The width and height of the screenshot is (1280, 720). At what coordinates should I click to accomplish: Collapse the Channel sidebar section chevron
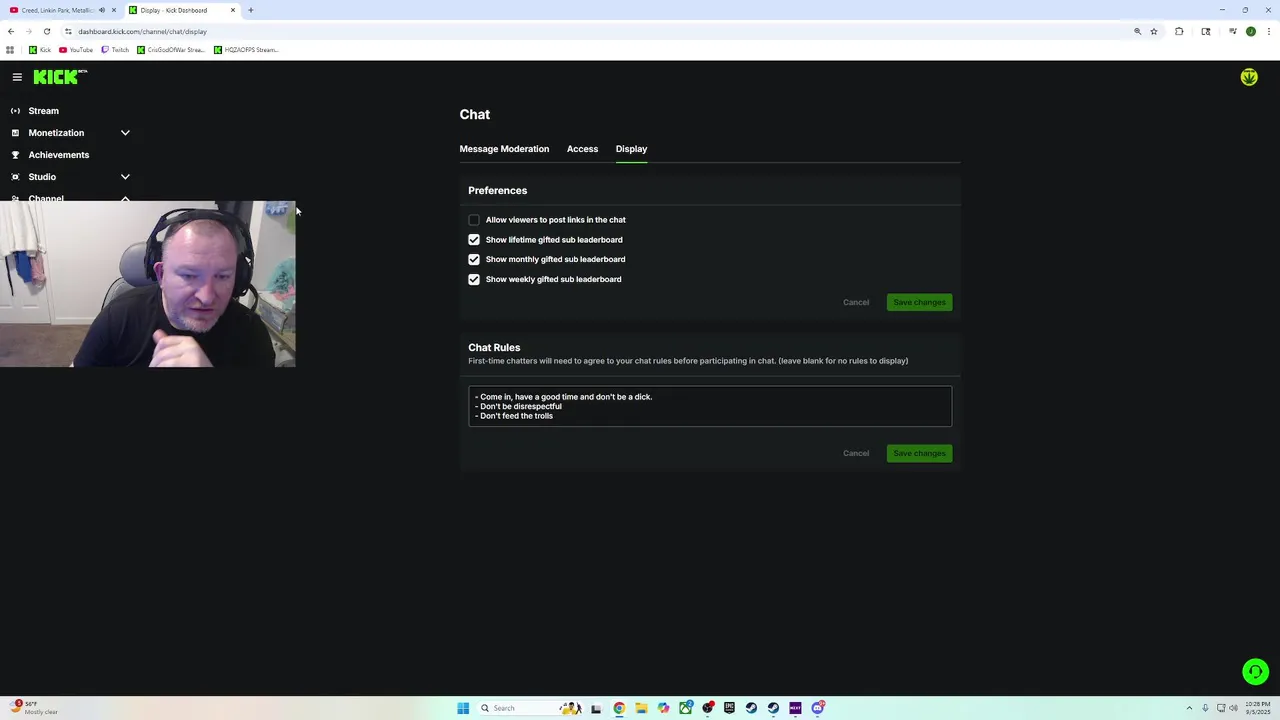tap(125, 198)
